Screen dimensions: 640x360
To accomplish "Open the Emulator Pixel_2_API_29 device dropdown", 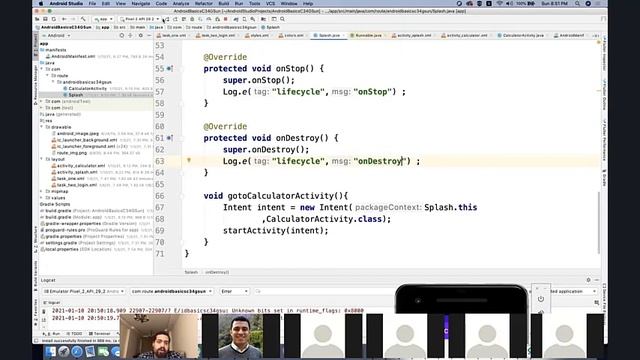I will (x=84, y=291).
